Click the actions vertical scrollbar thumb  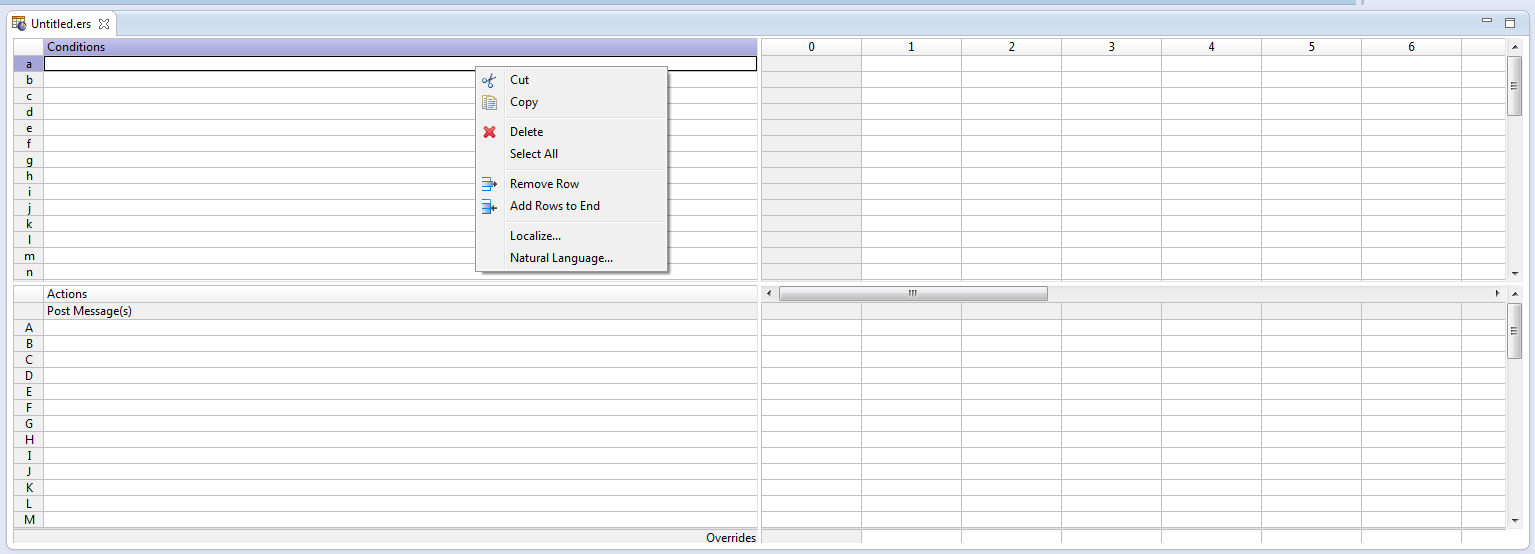pos(1514,330)
